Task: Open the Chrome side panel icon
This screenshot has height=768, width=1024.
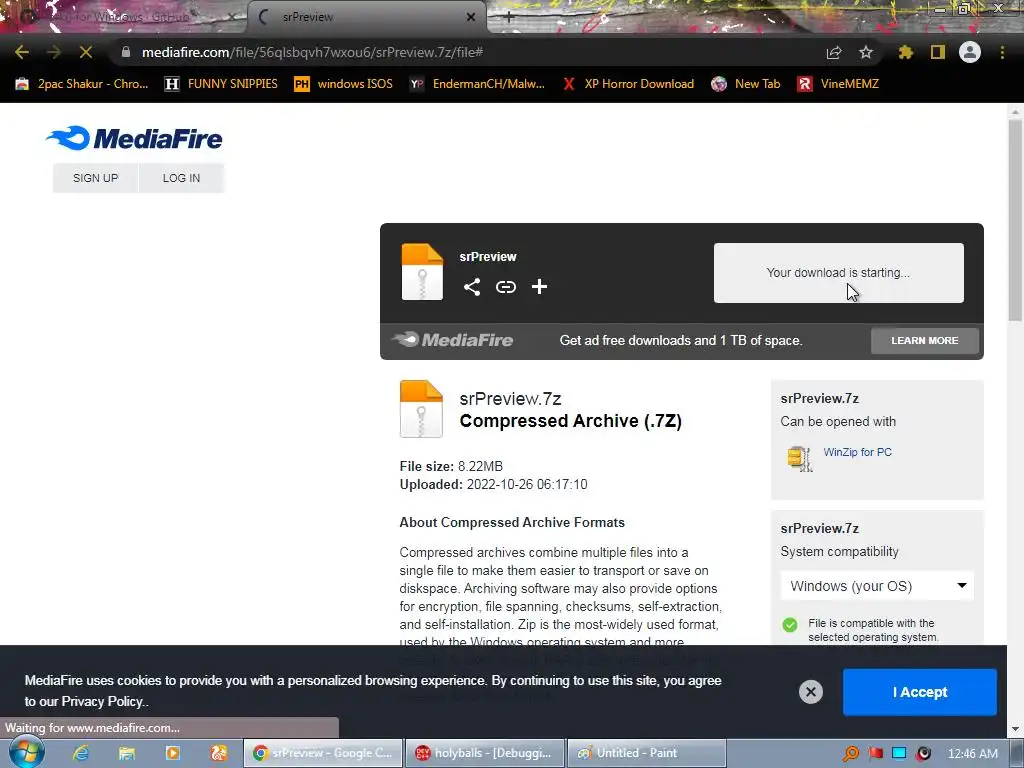Action: coord(938,52)
